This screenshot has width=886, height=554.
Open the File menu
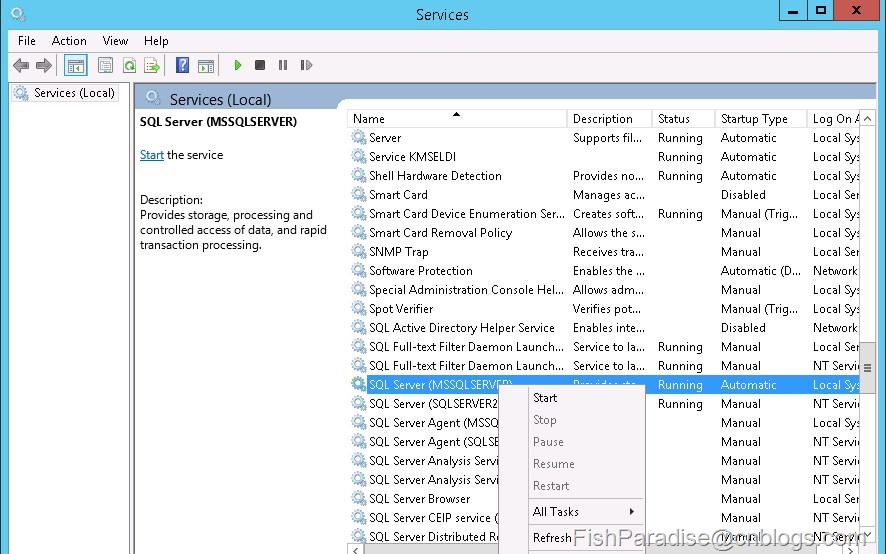tap(27, 41)
